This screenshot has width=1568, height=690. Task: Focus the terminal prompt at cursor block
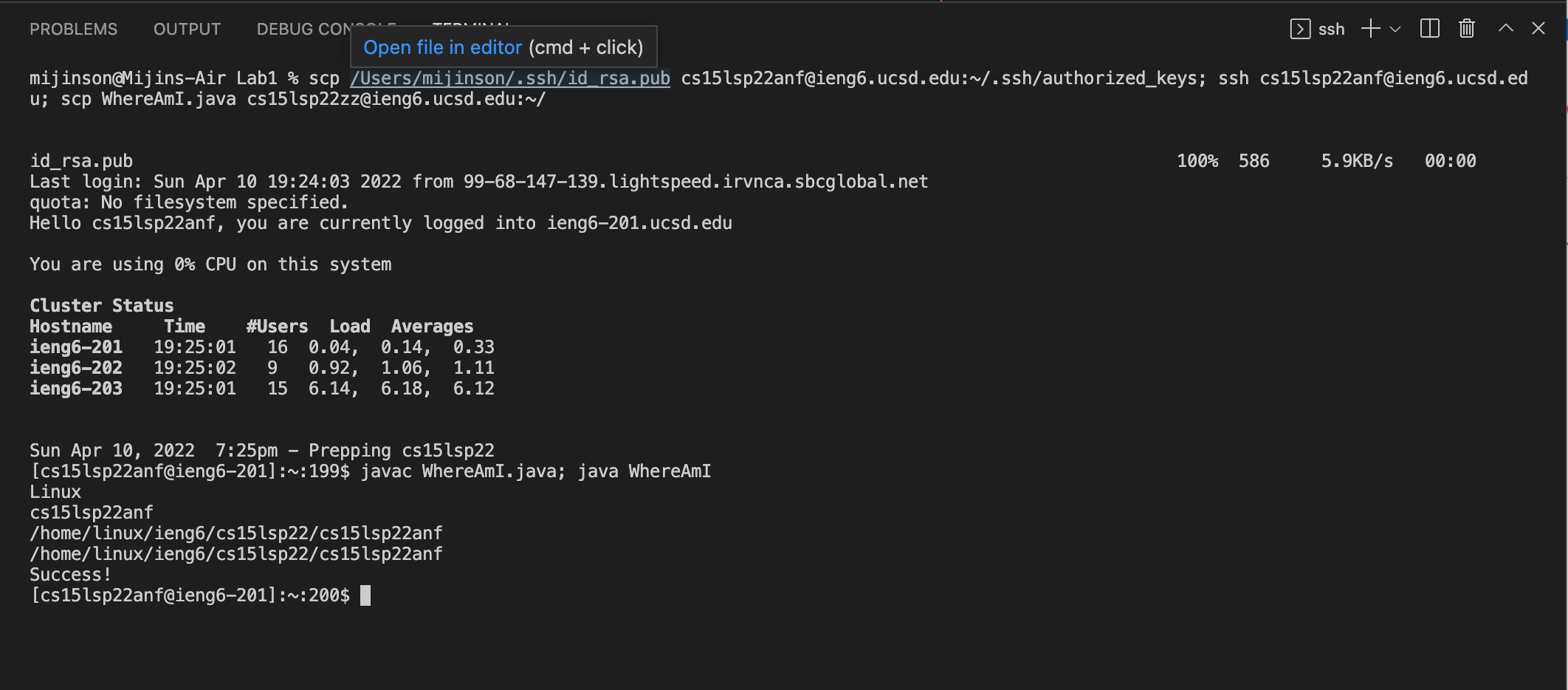tap(365, 595)
